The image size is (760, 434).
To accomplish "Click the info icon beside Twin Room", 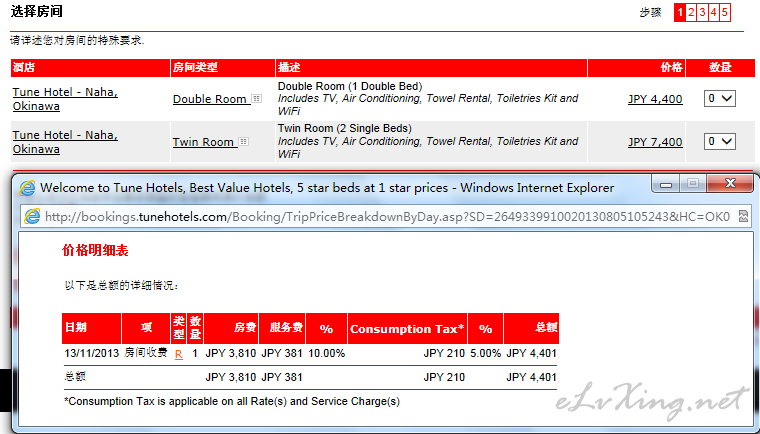I will pos(244,142).
